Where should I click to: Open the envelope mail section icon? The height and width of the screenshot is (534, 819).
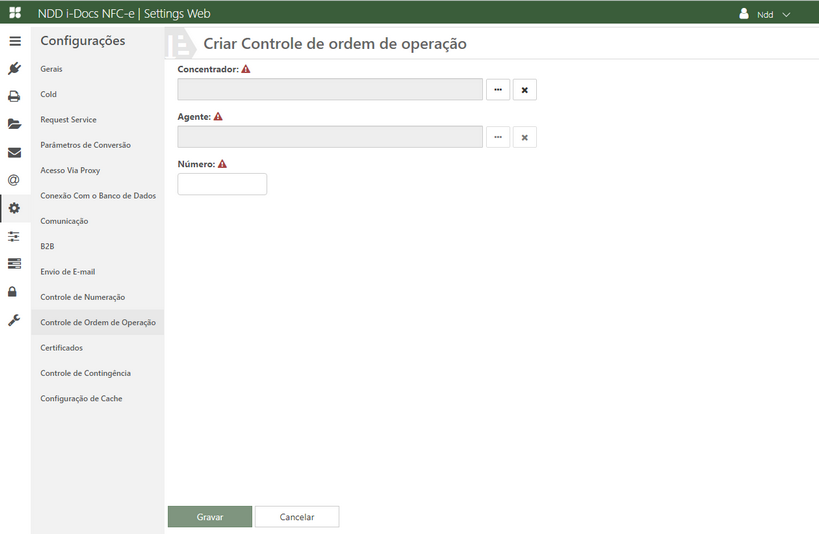point(15,152)
